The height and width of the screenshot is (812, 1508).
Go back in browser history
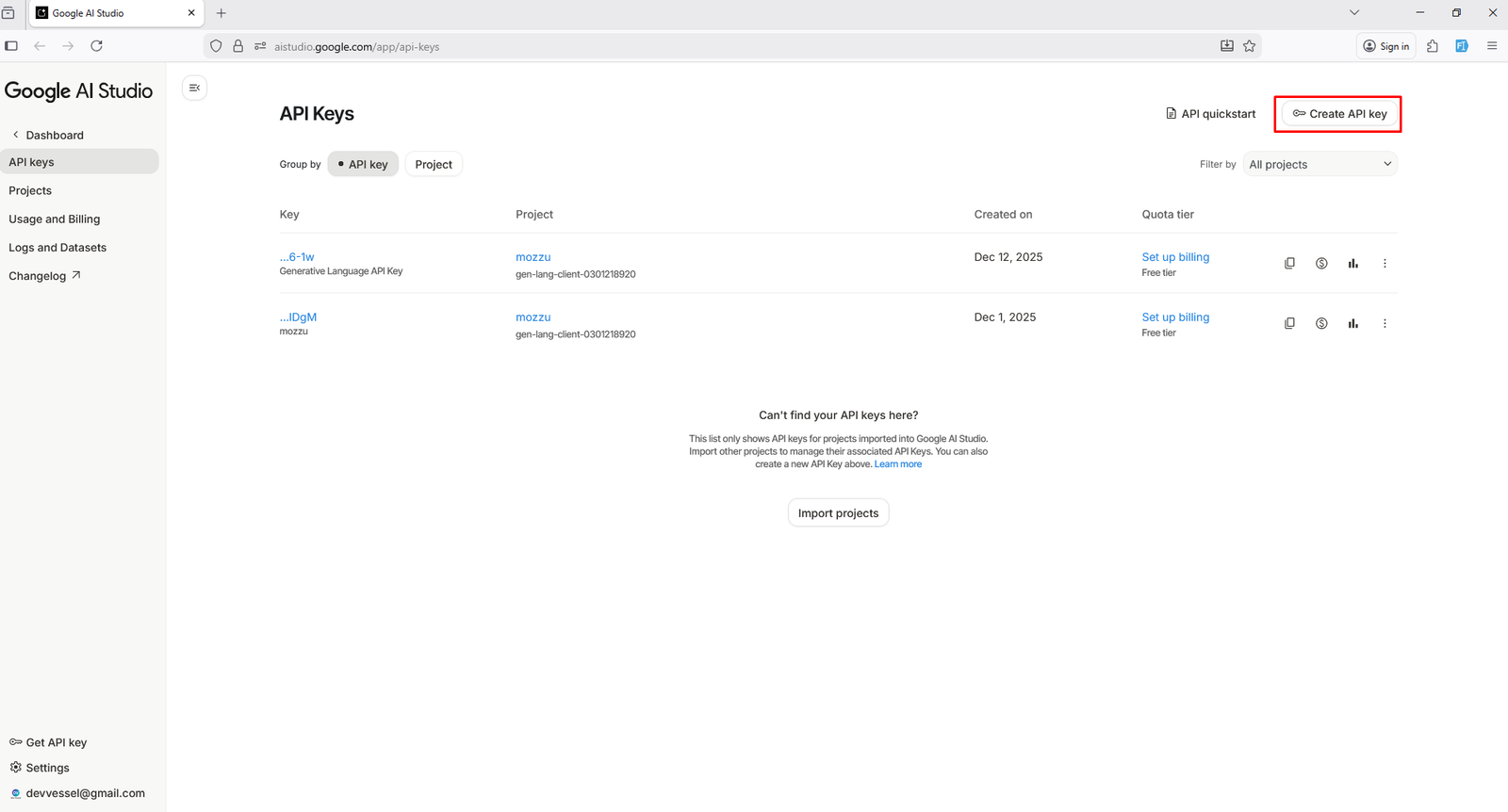40,46
